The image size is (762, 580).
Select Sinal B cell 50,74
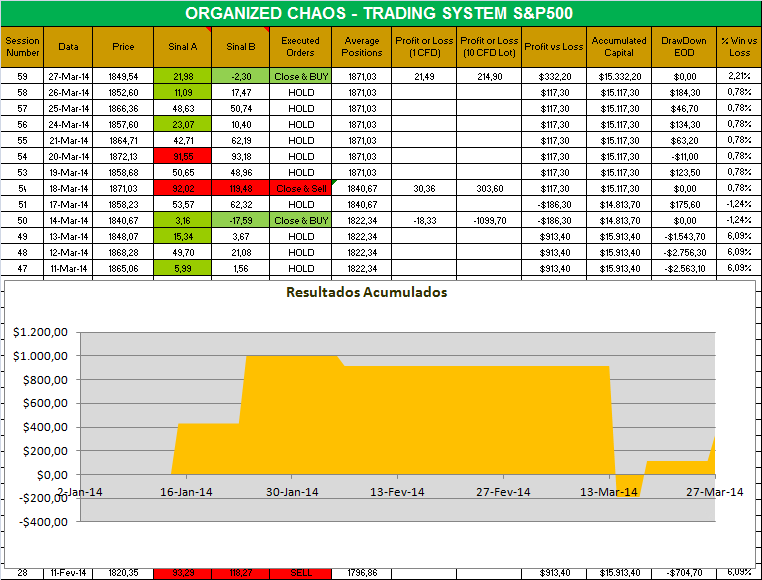(241, 108)
